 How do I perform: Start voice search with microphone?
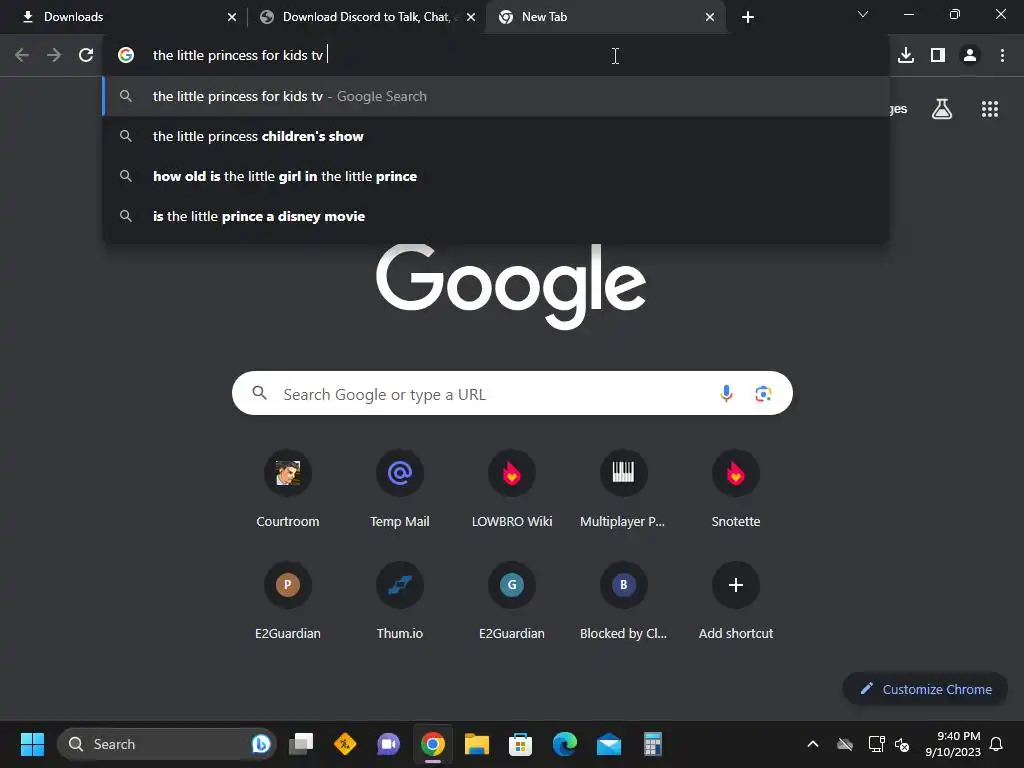[726, 394]
